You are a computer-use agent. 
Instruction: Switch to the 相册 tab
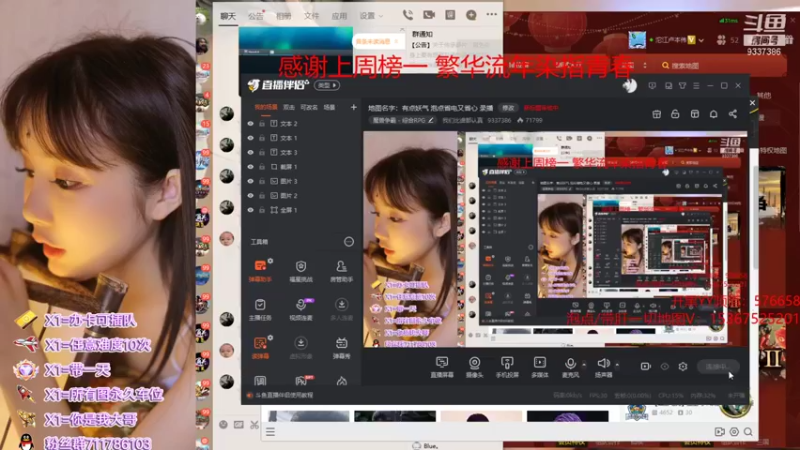284,16
